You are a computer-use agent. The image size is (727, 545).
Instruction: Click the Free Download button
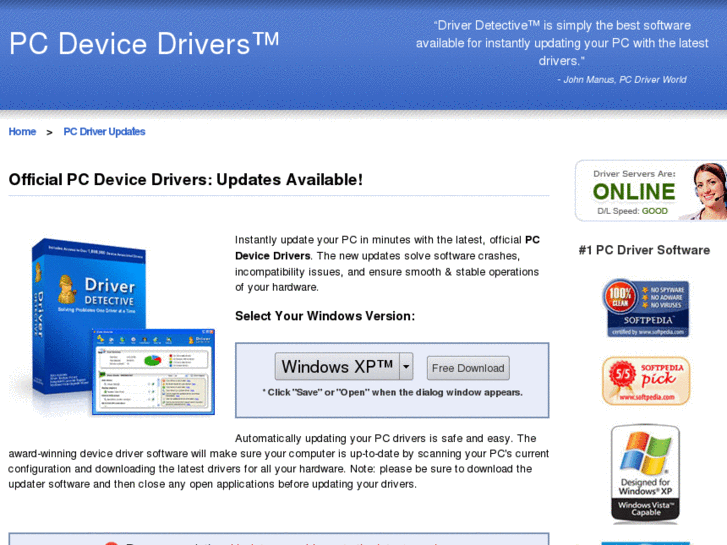coord(468,368)
